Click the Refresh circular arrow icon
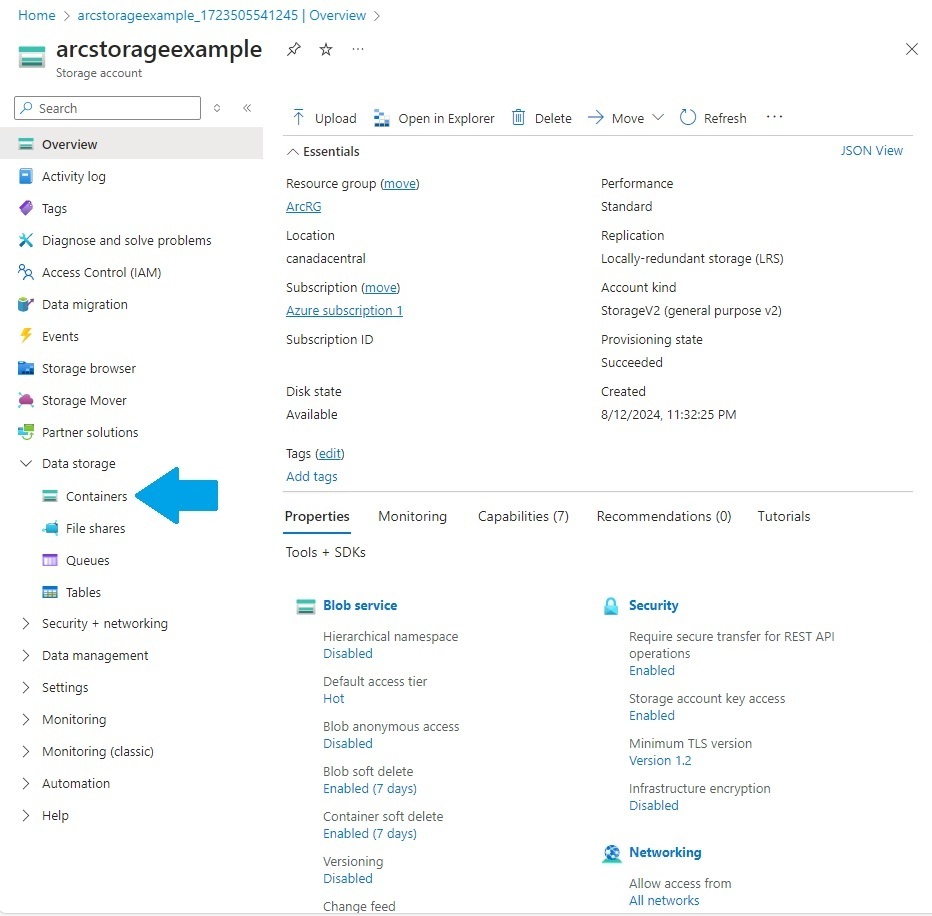The height and width of the screenshot is (916, 932). (688, 118)
